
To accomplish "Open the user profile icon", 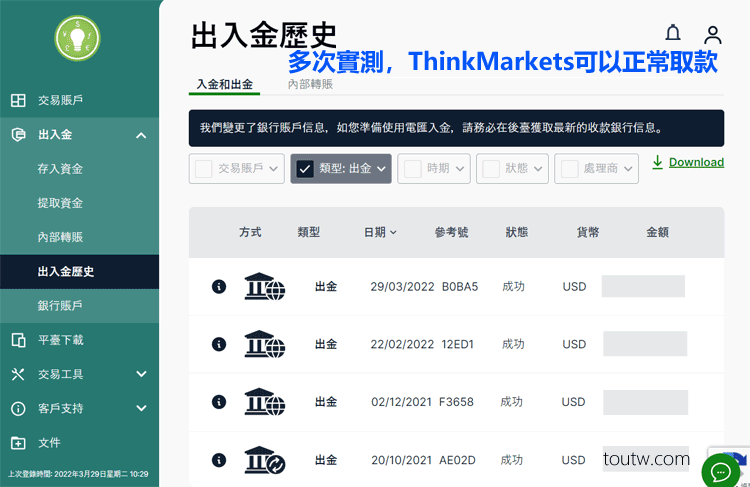I will (x=713, y=35).
